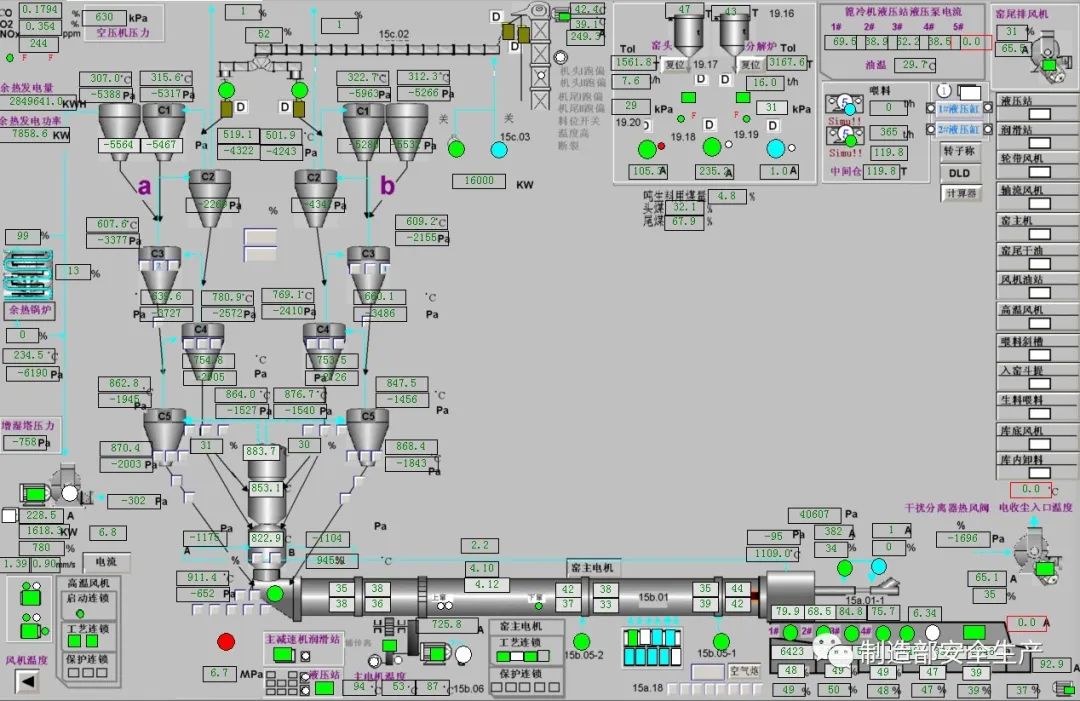
Task: Select the 1#液压缸 button
Action: [x=958, y=109]
